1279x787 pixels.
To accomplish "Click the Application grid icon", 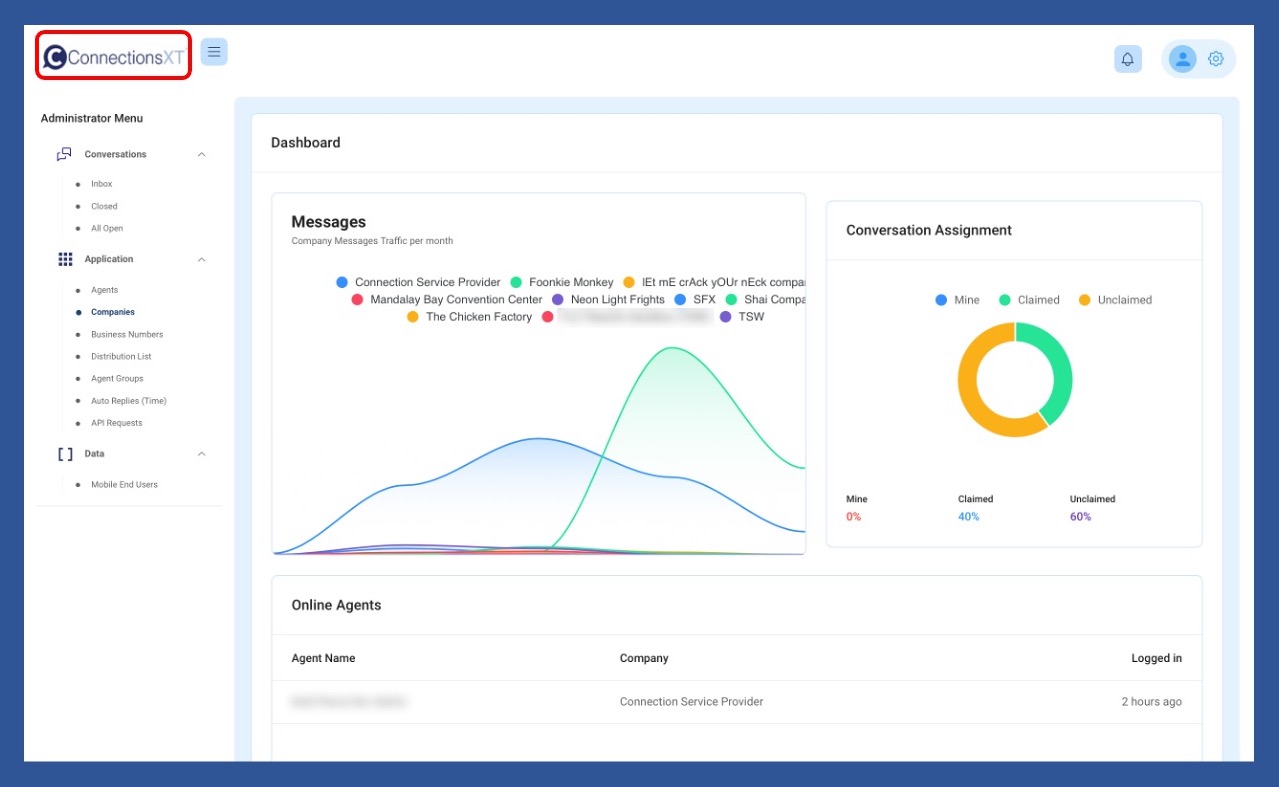I will click(x=65, y=259).
